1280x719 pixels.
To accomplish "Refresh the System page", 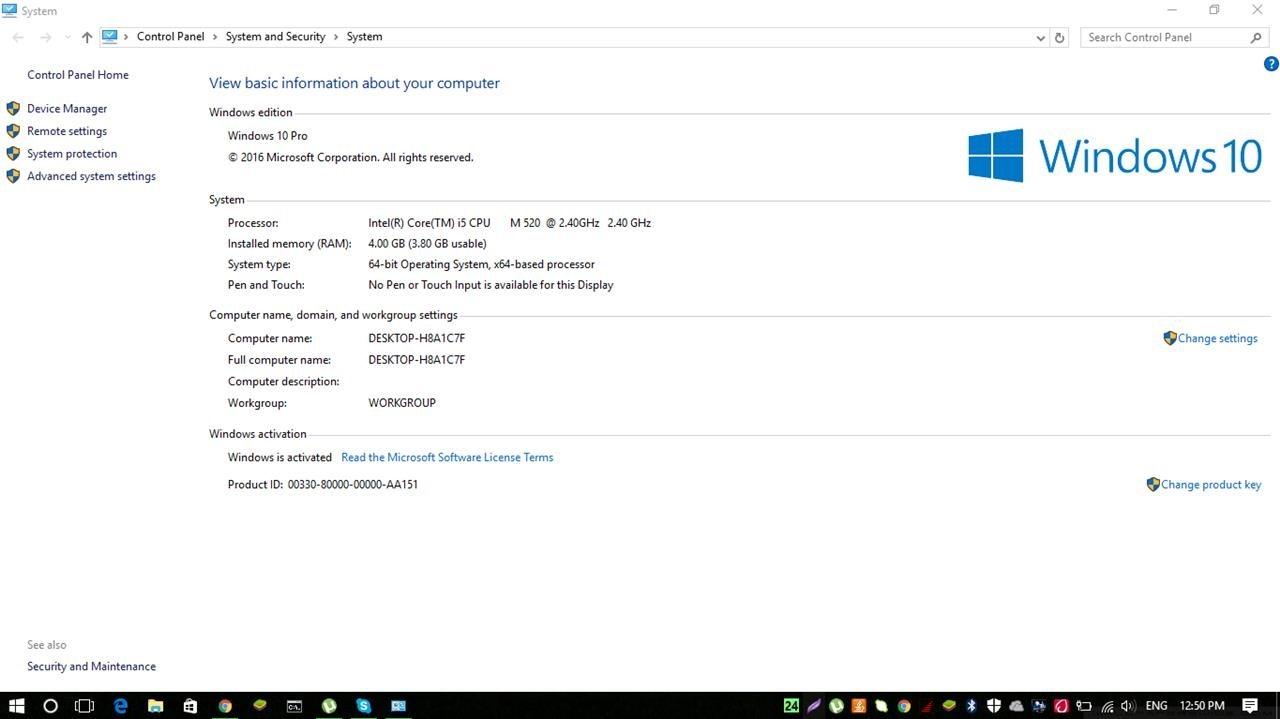I will click(1060, 37).
